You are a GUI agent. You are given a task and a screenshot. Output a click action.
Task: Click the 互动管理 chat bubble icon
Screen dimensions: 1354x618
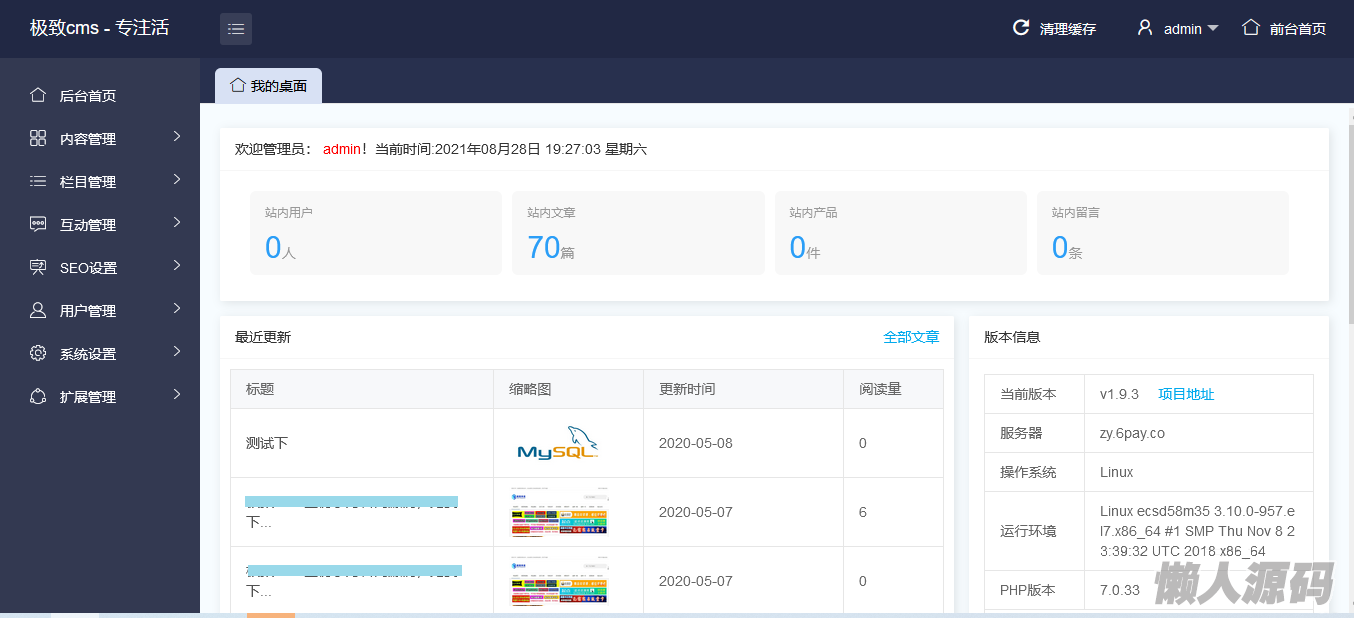click(x=38, y=225)
